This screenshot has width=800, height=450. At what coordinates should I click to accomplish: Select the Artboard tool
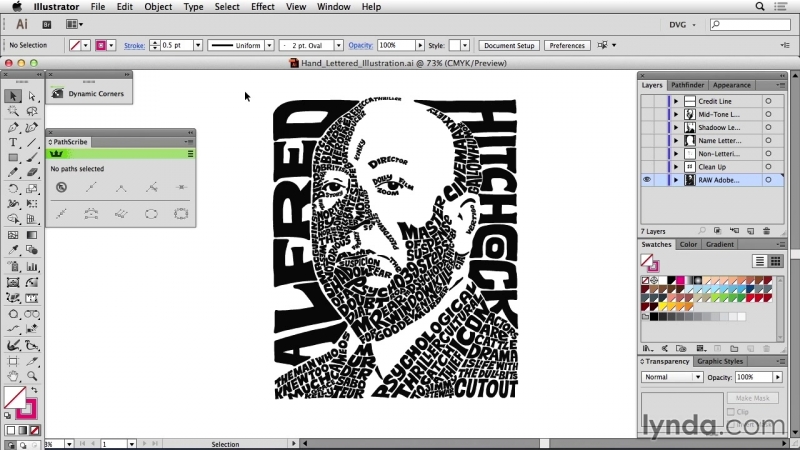[13, 361]
